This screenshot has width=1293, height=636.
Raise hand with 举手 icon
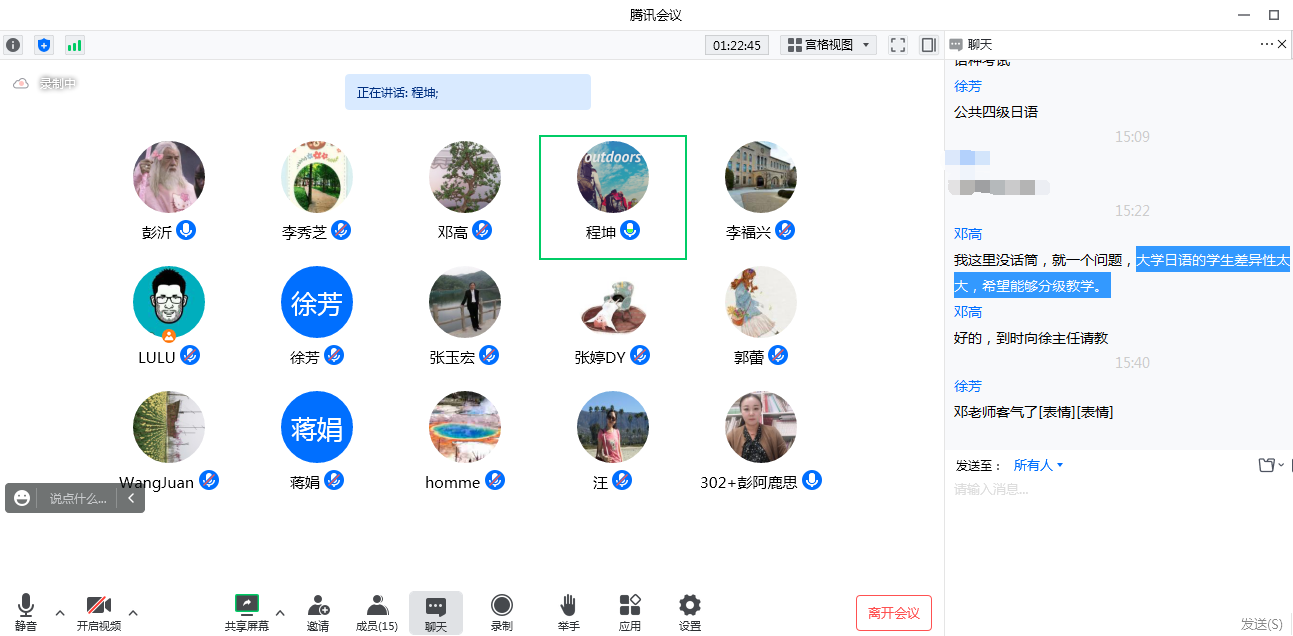pos(568,612)
